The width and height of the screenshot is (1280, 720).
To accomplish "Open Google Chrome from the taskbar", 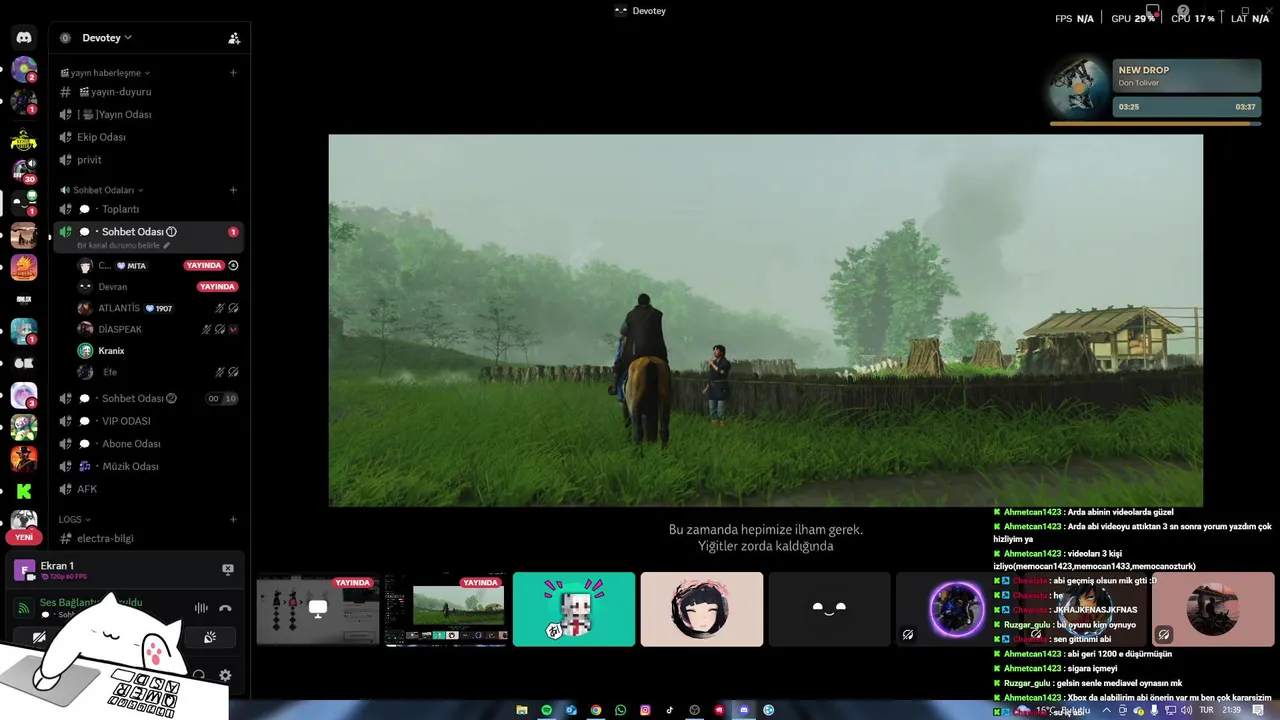I will point(596,710).
